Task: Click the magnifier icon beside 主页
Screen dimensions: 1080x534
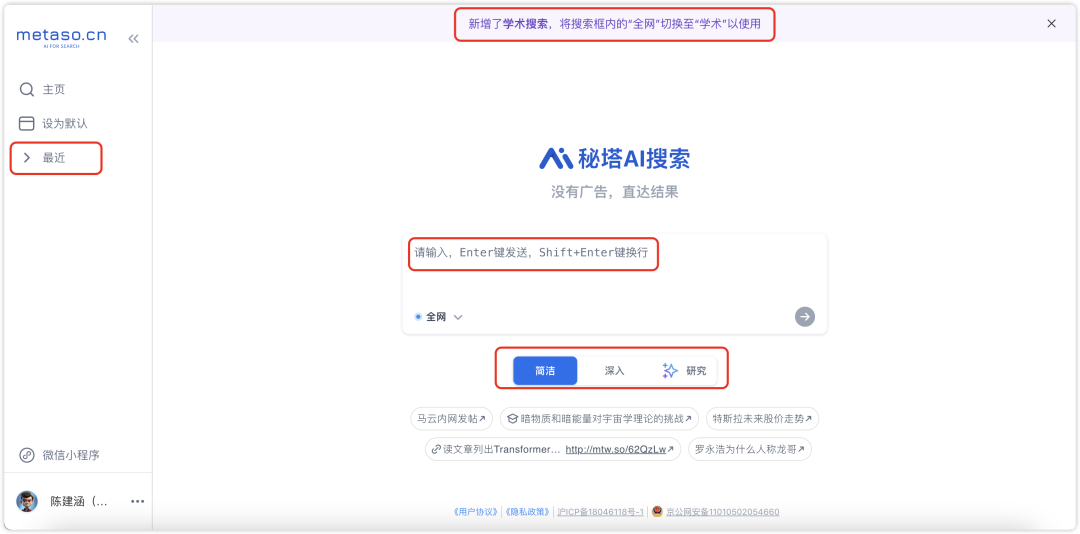Action: click(27, 90)
